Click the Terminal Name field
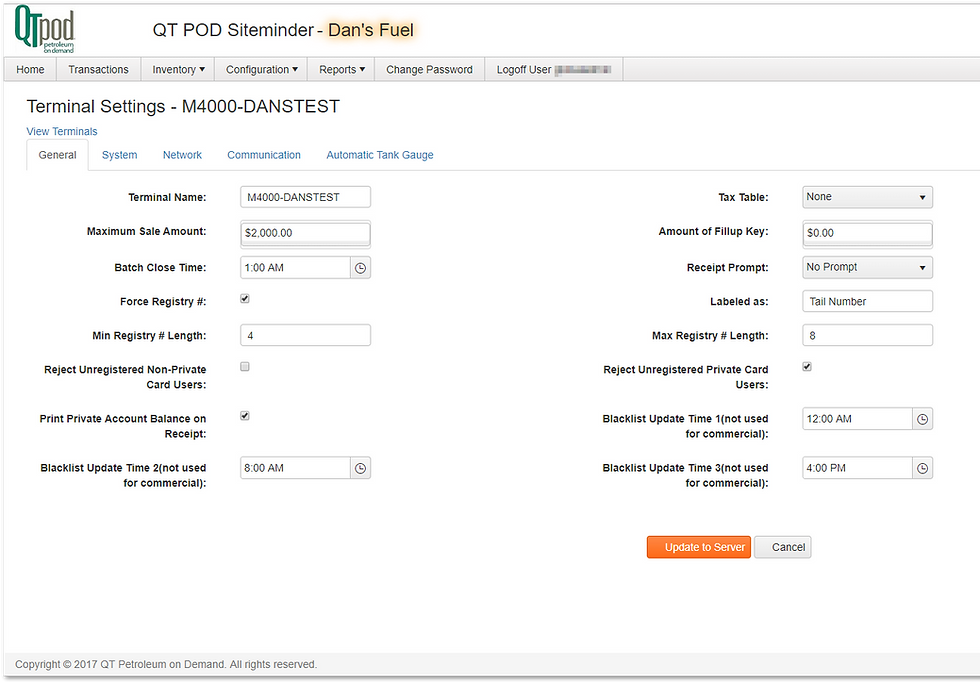 click(305, 197)
